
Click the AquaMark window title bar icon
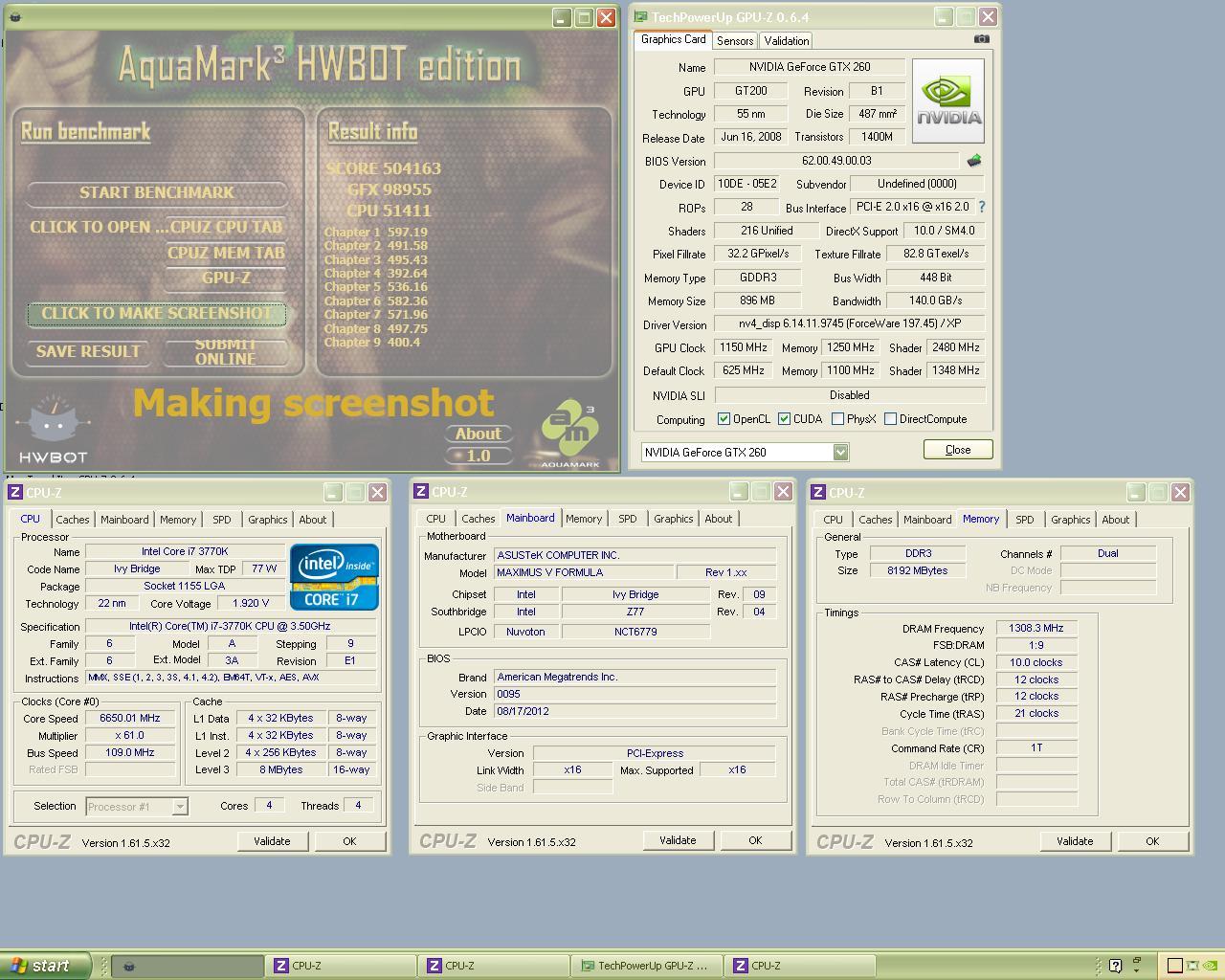tap(15, 17)
